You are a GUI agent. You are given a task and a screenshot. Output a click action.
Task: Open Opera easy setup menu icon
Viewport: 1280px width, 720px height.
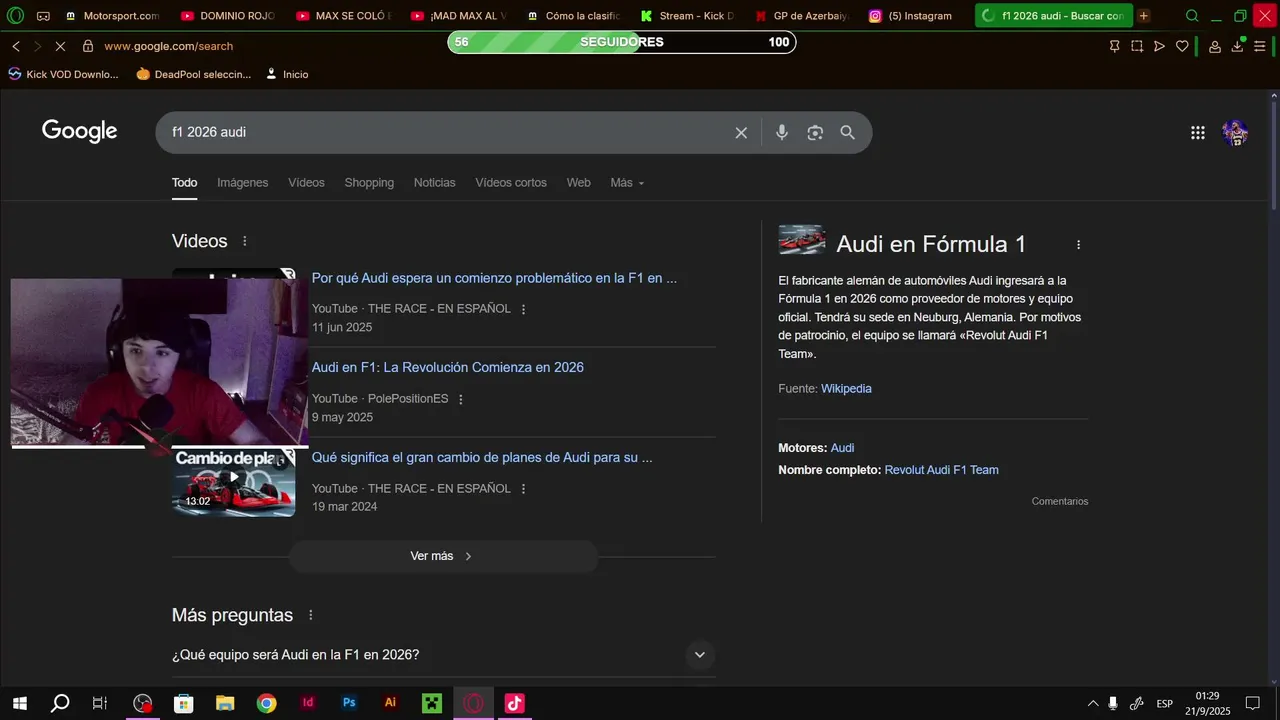tap(1260, 46)
